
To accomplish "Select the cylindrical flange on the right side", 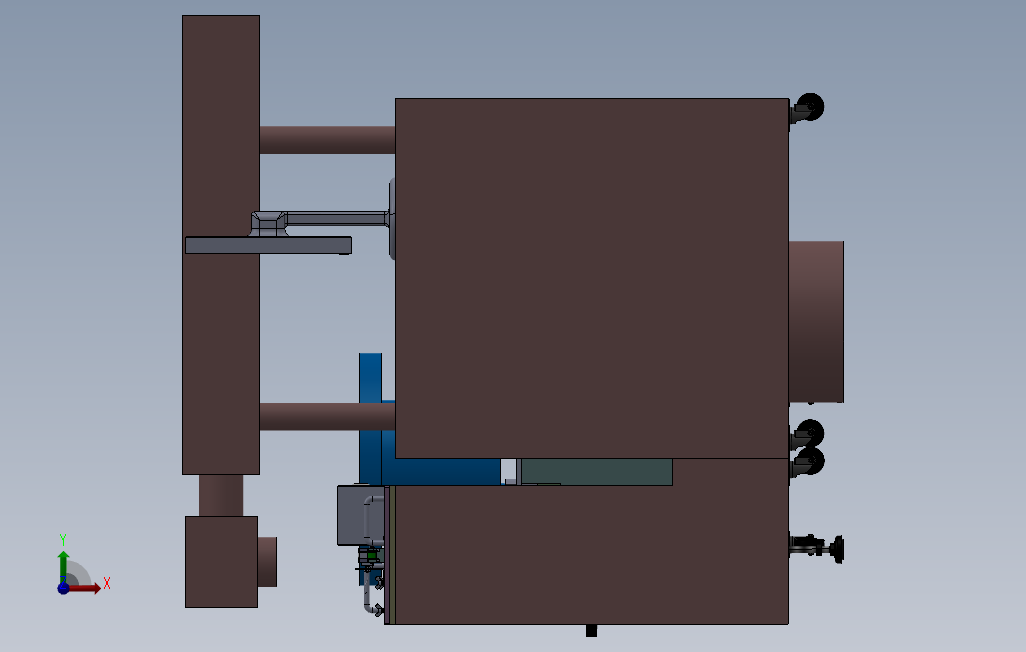I will [x=816, y=321].
